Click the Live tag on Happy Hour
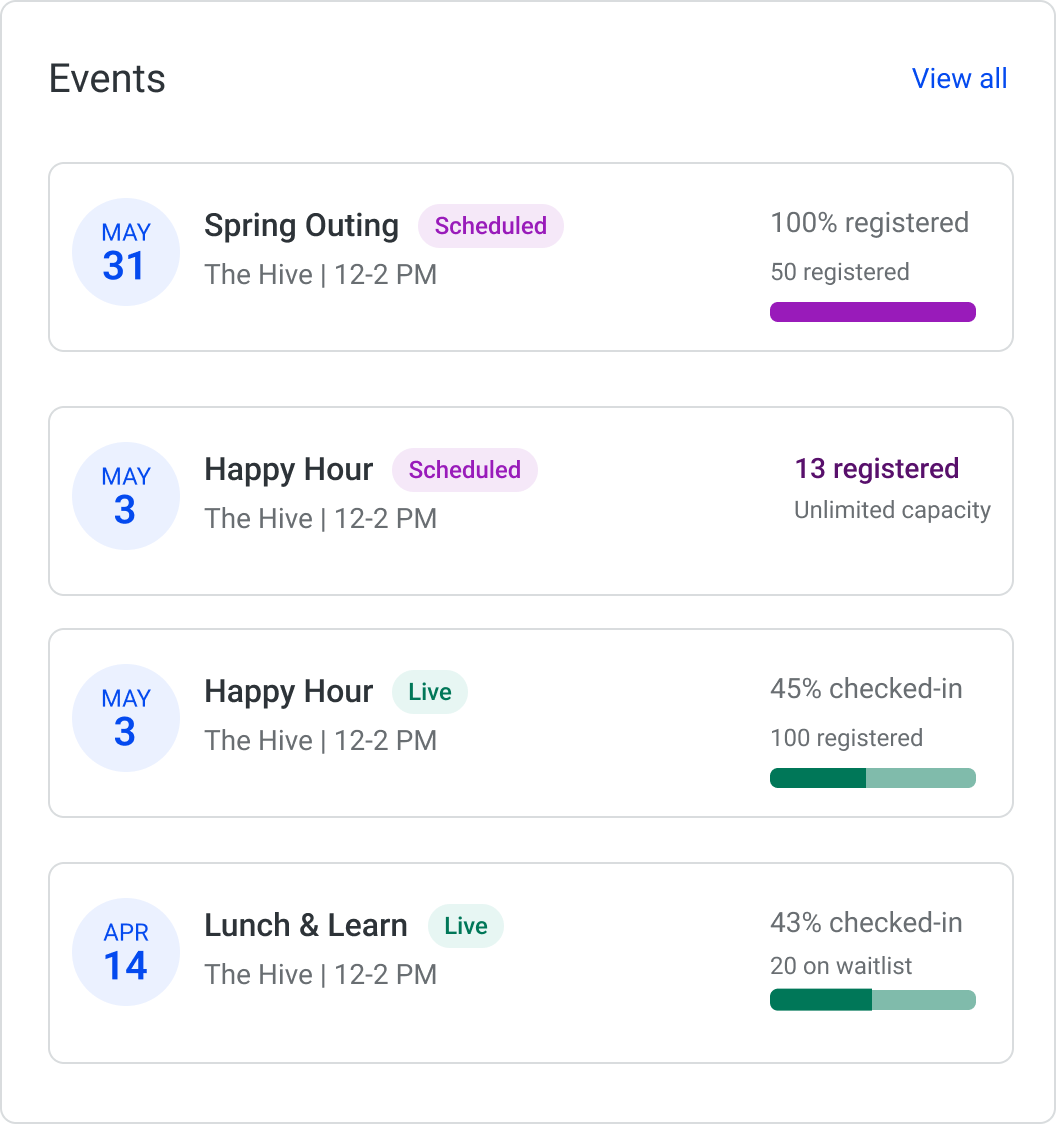This screenshot has width=1056, height=1124. 429,692
